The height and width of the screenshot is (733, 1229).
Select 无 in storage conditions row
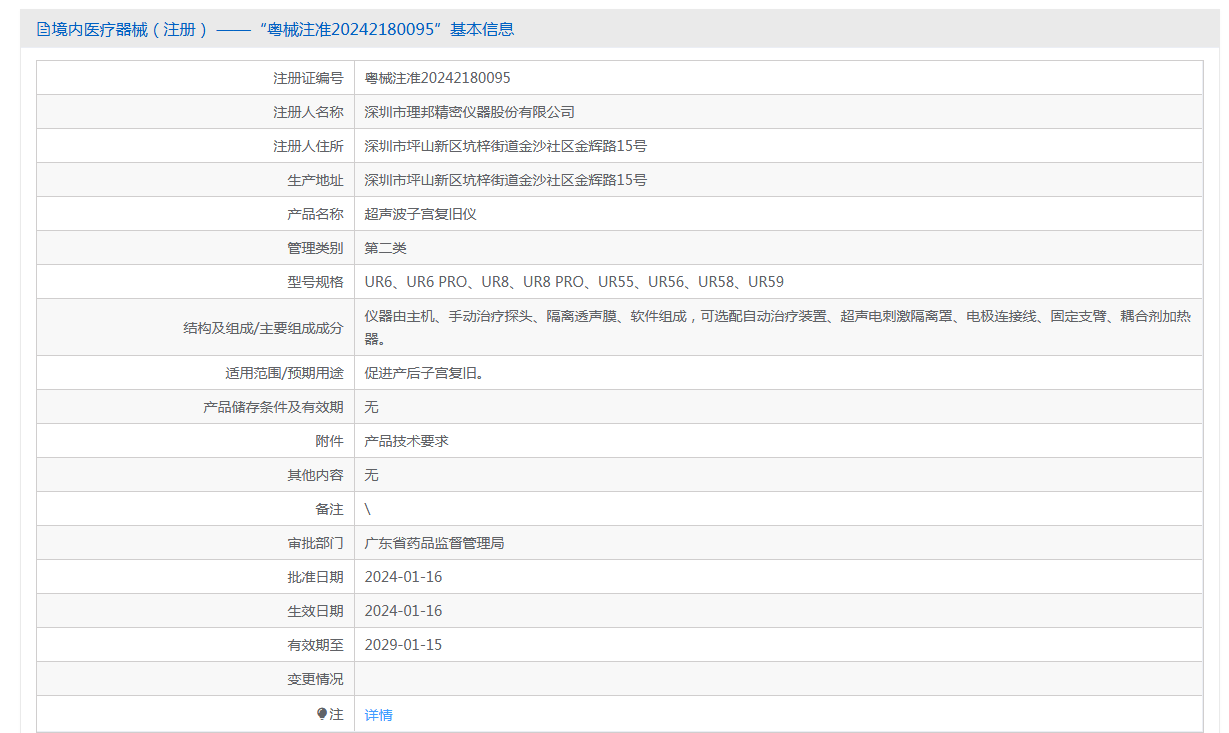[372, 407]
